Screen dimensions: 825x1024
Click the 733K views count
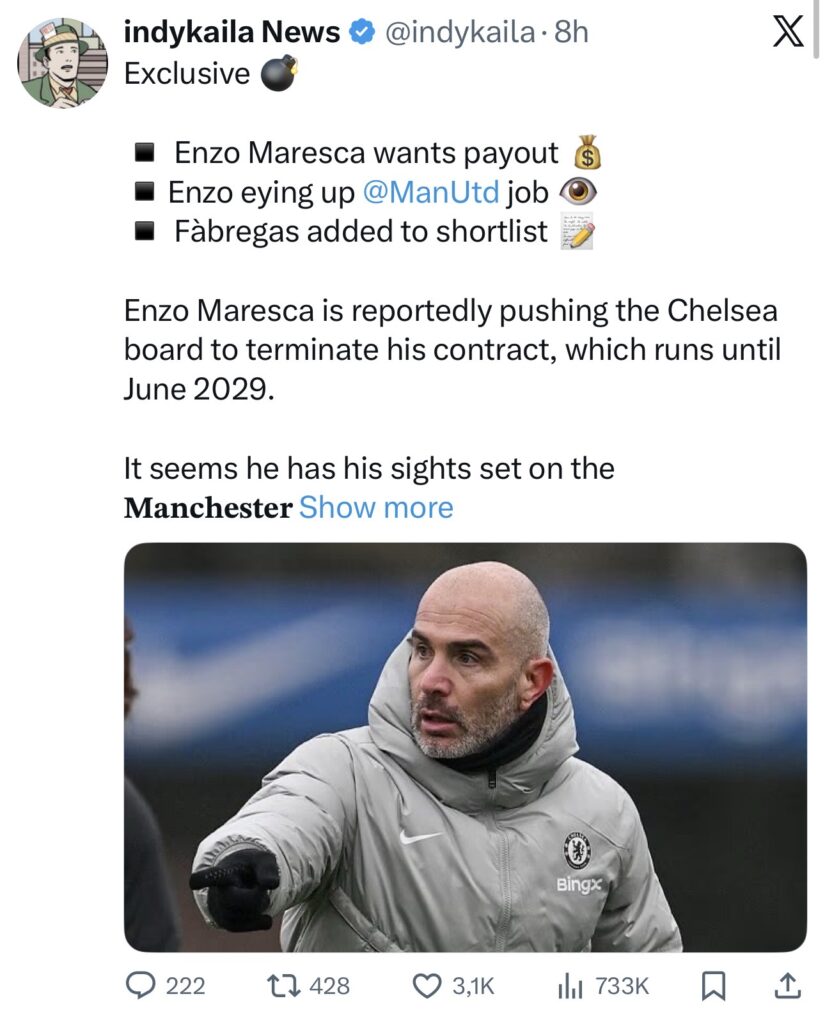tap(622, 986)
